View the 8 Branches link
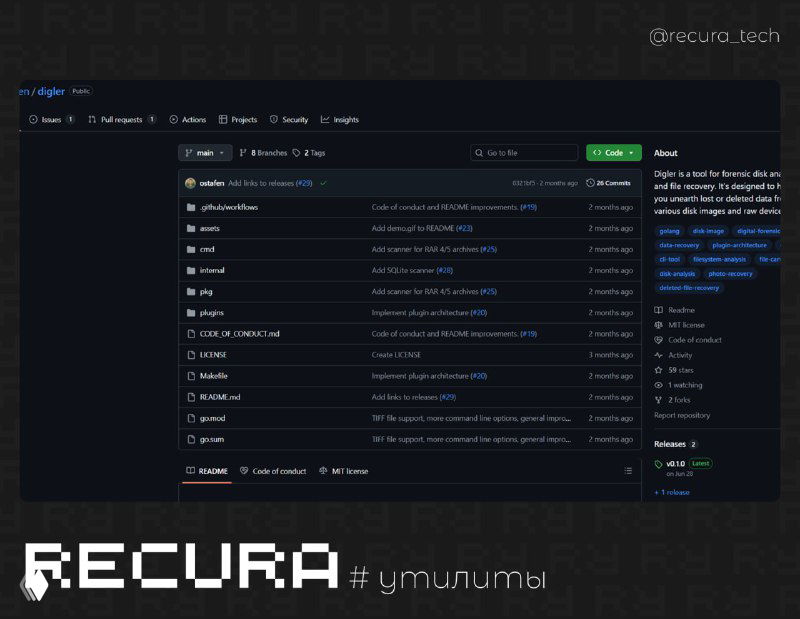Viewport: 800px width, 619px height. pos(262,153)
